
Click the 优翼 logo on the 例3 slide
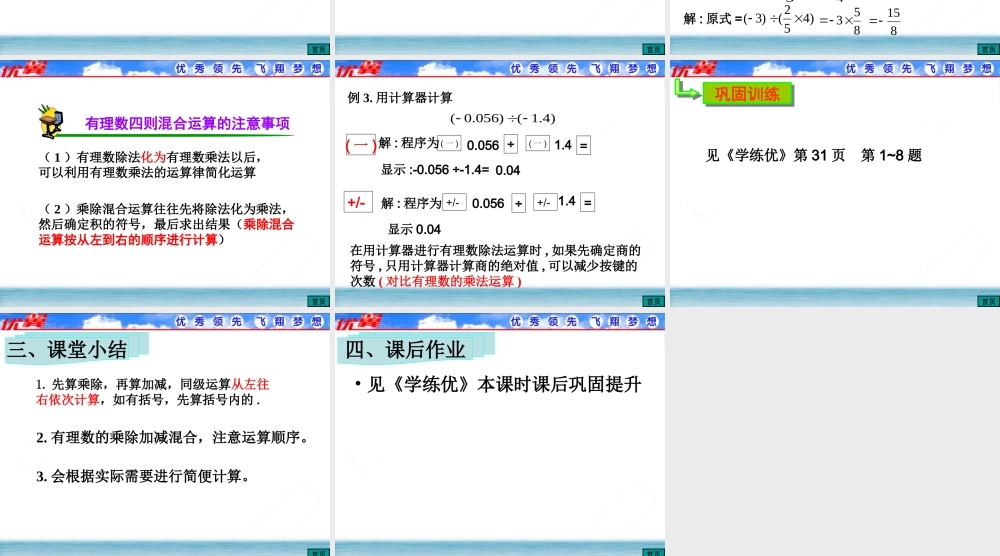click(358, 69)
